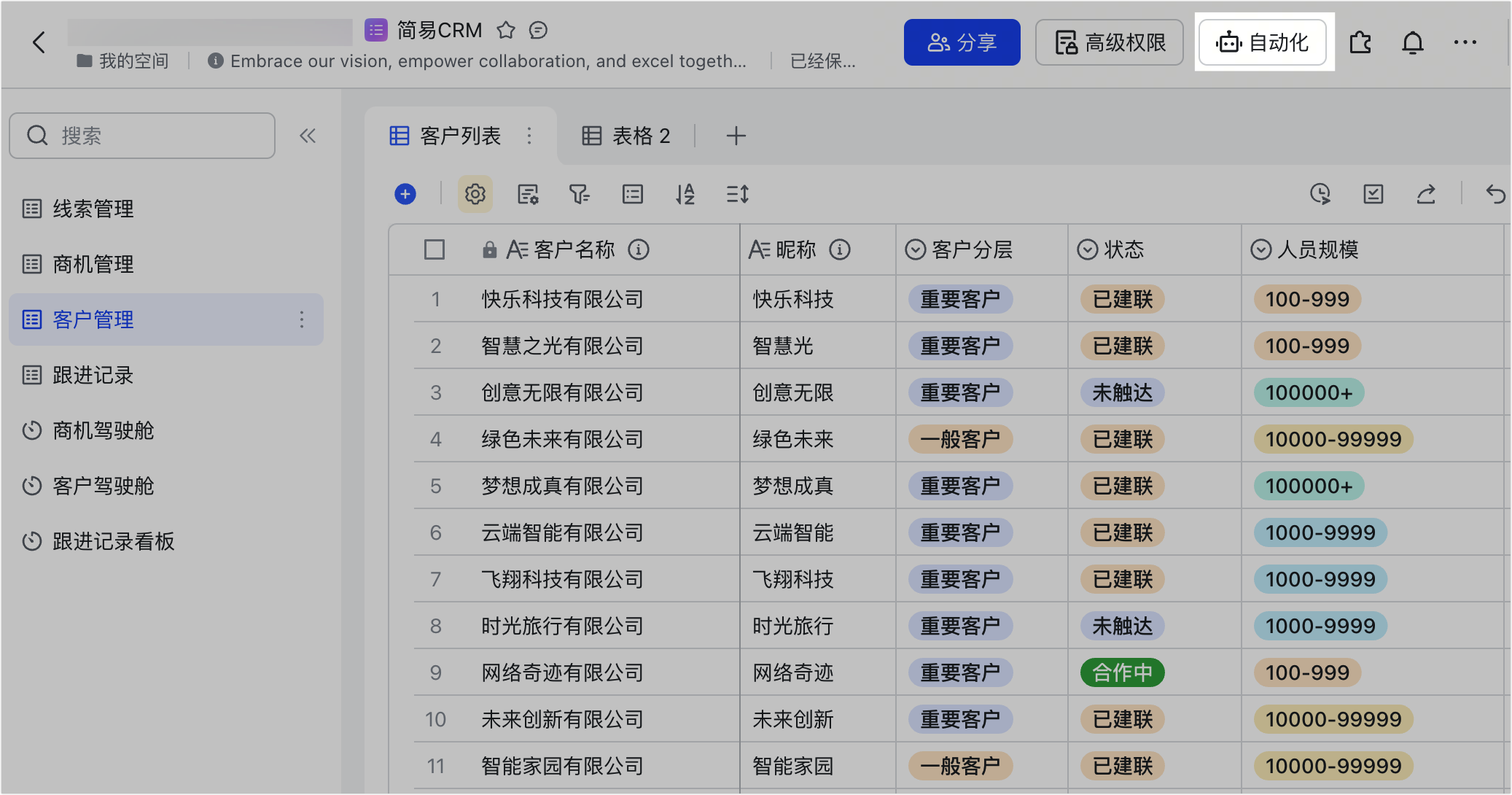The height and width of the screenshot is (795, 1512).
Task: Click info icon beside Embrace our vision
Action: pos(216,61)
